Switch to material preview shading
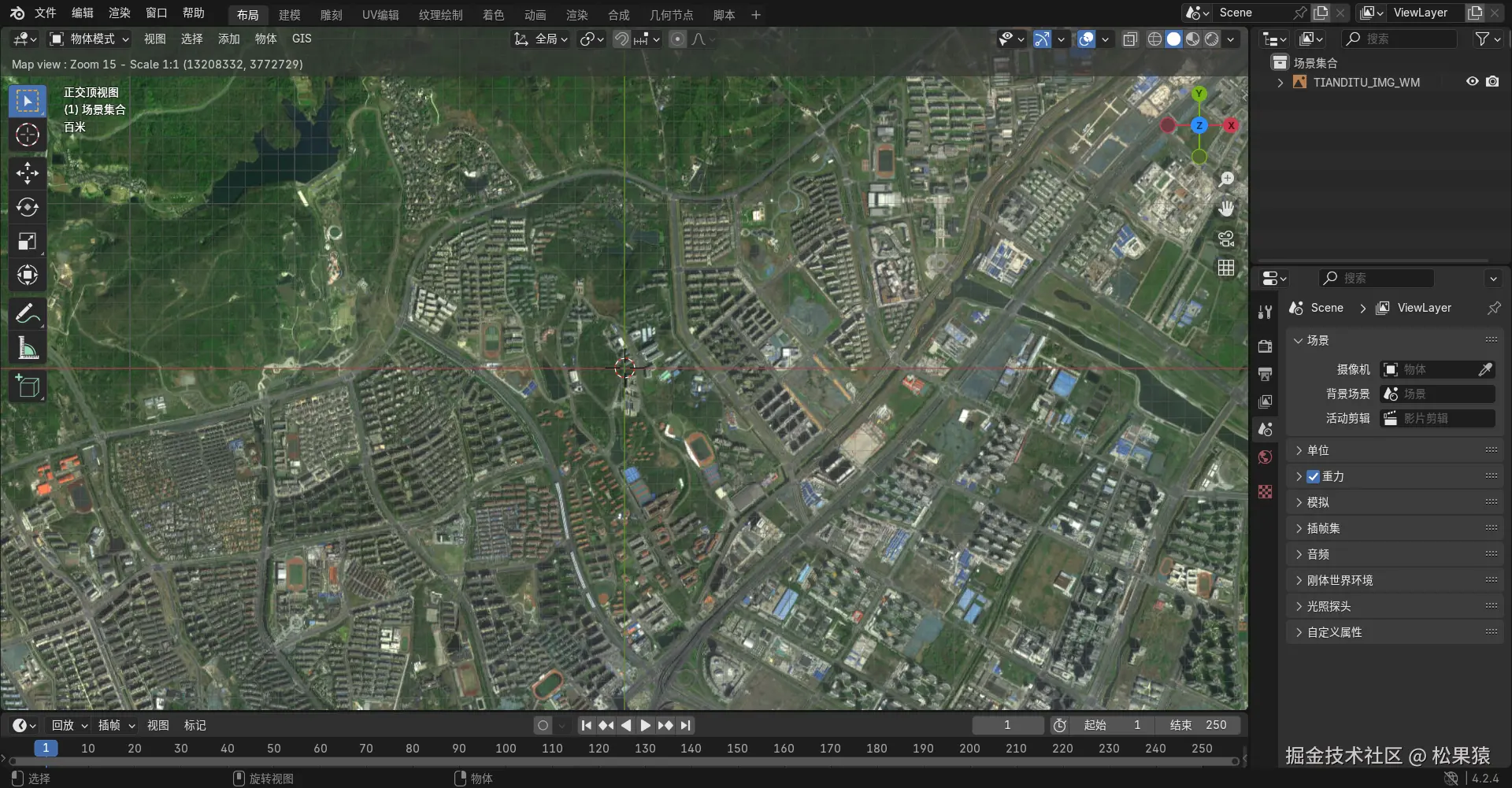This screenshot has height=788, width=1512. (1192, 39)
